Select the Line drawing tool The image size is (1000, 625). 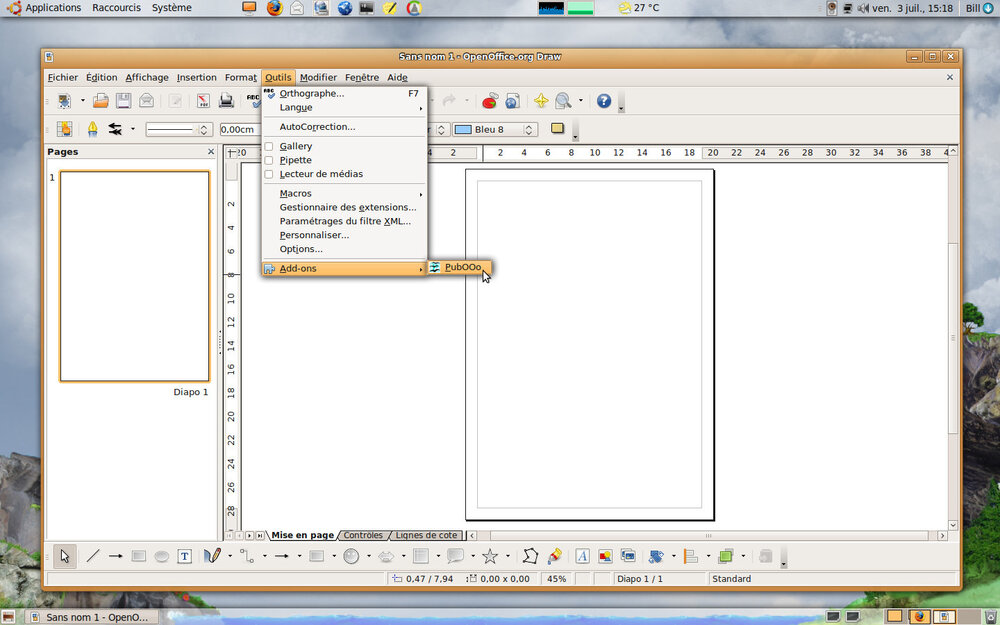[x=92, y=556]
